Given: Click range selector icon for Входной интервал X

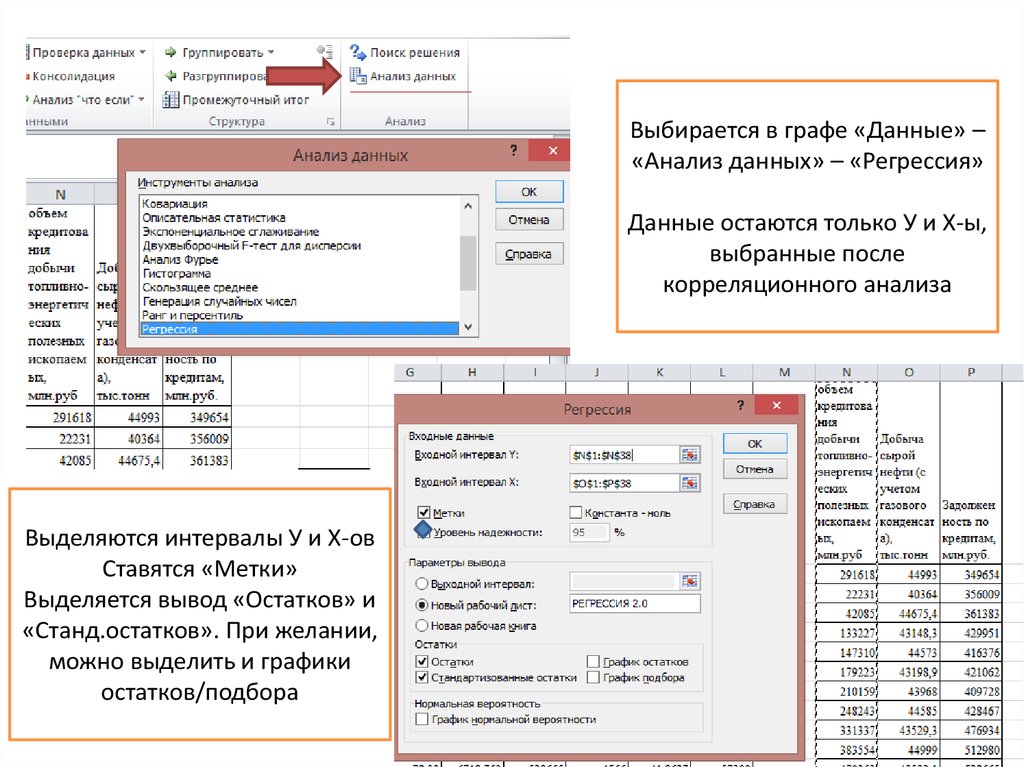Looking at the screenshot, I should point(690,483).
